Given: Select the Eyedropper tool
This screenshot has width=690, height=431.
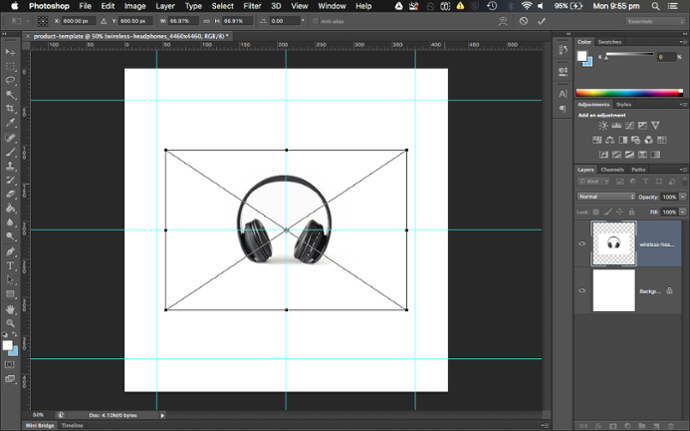Looking at the screenshot, I should point(10,123).
